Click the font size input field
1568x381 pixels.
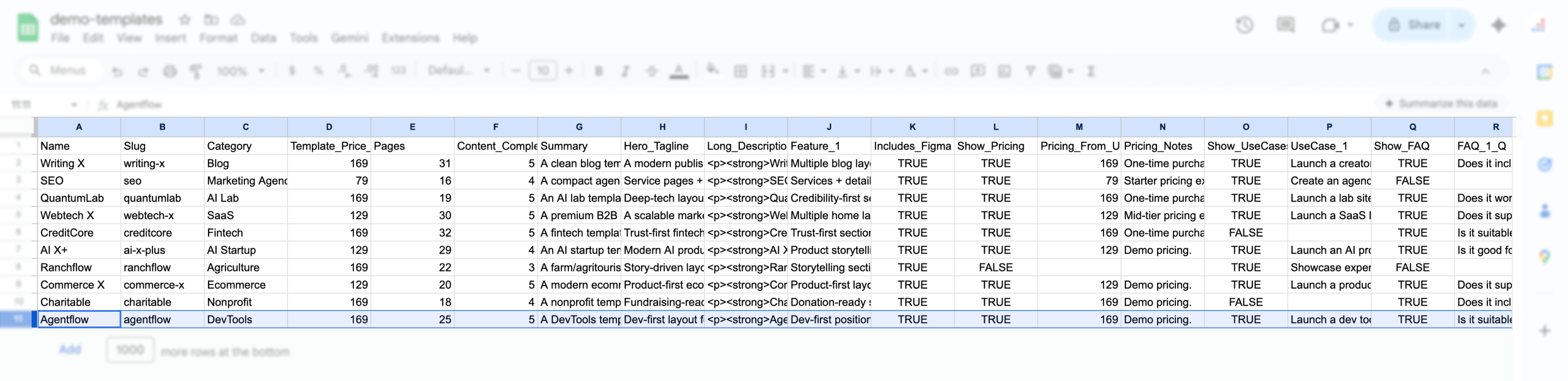pyautogui.click(x=543, y=71)
